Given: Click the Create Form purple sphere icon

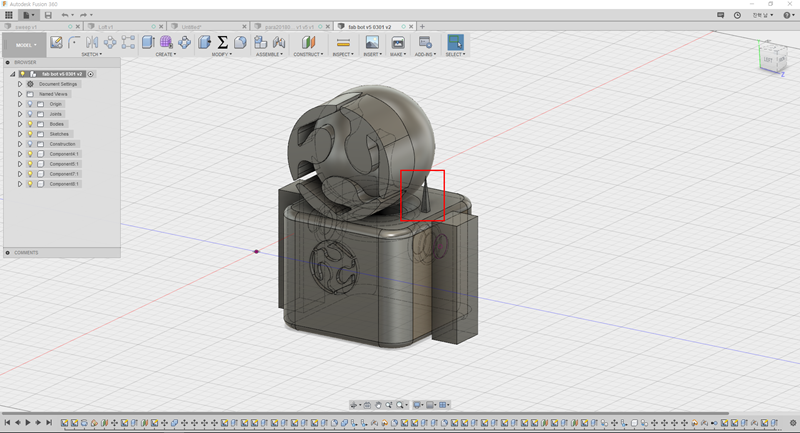Looking at the screenshot, I should pyautogui.click(x=166, y=42).
